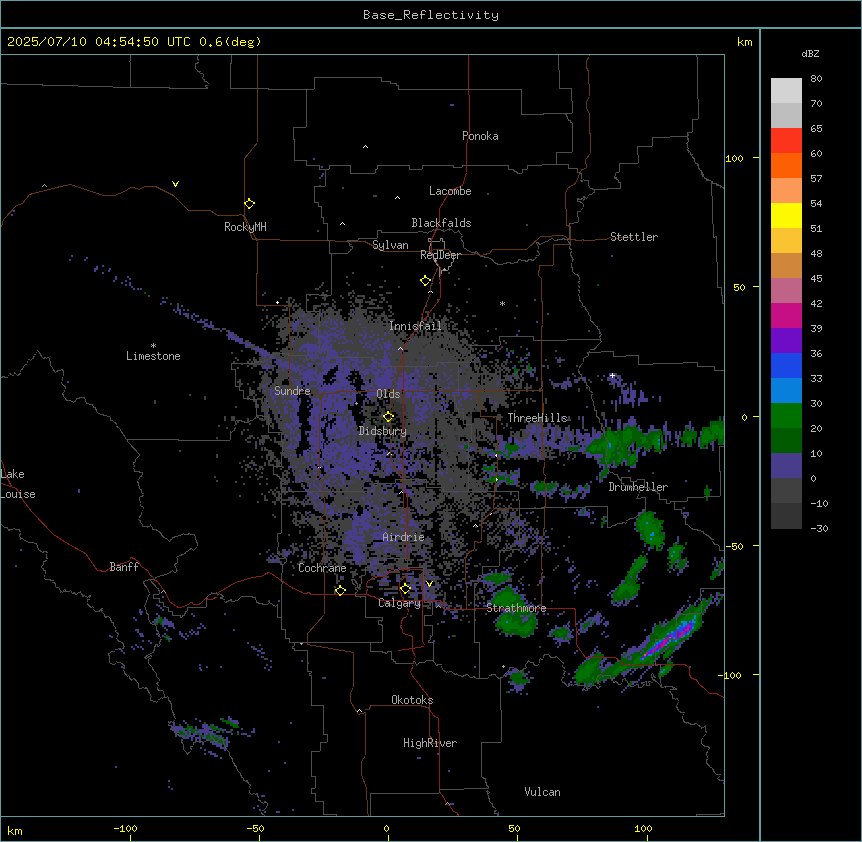This screenshot has height=842, width=862.
Task: Click the Banff label
Action: [124, 567]
